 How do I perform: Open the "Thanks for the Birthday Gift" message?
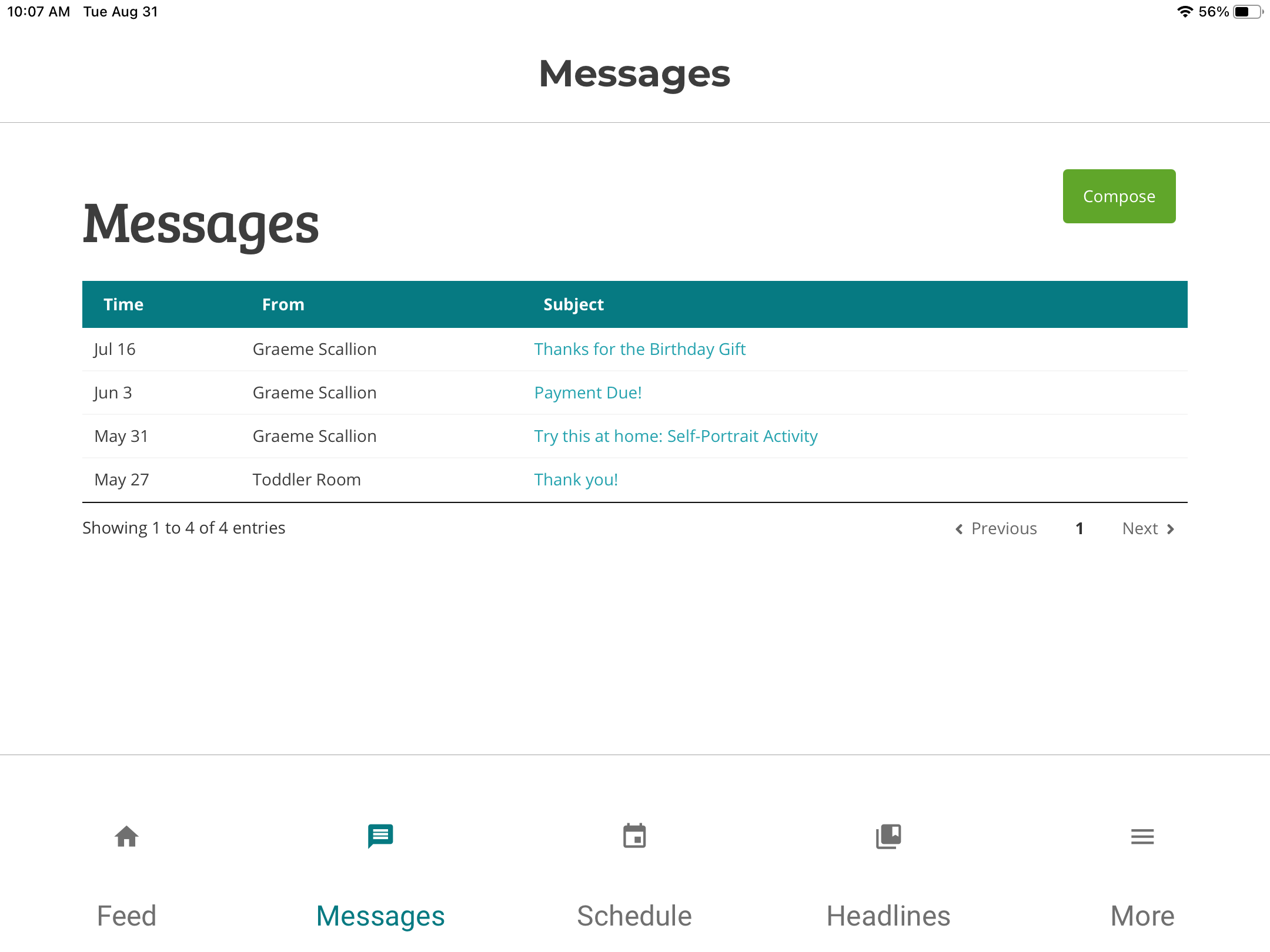click(640, 348)
